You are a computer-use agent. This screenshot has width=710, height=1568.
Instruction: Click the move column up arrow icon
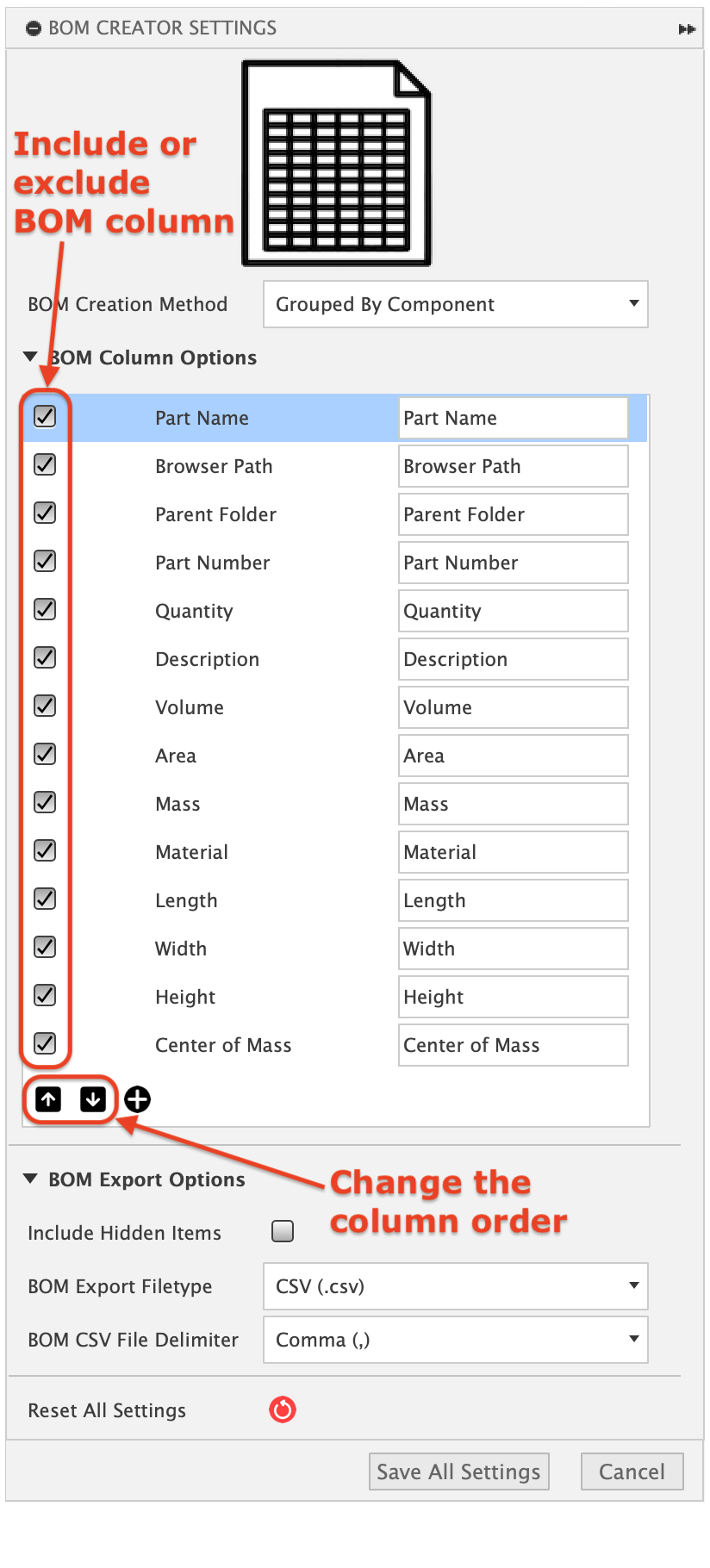pyautogui.click(x=48, y=1099)
